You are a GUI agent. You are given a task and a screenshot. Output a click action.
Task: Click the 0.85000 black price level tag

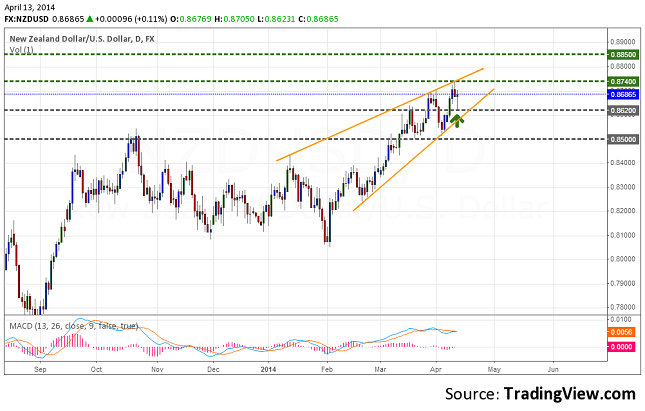click(x=624, y=139)
